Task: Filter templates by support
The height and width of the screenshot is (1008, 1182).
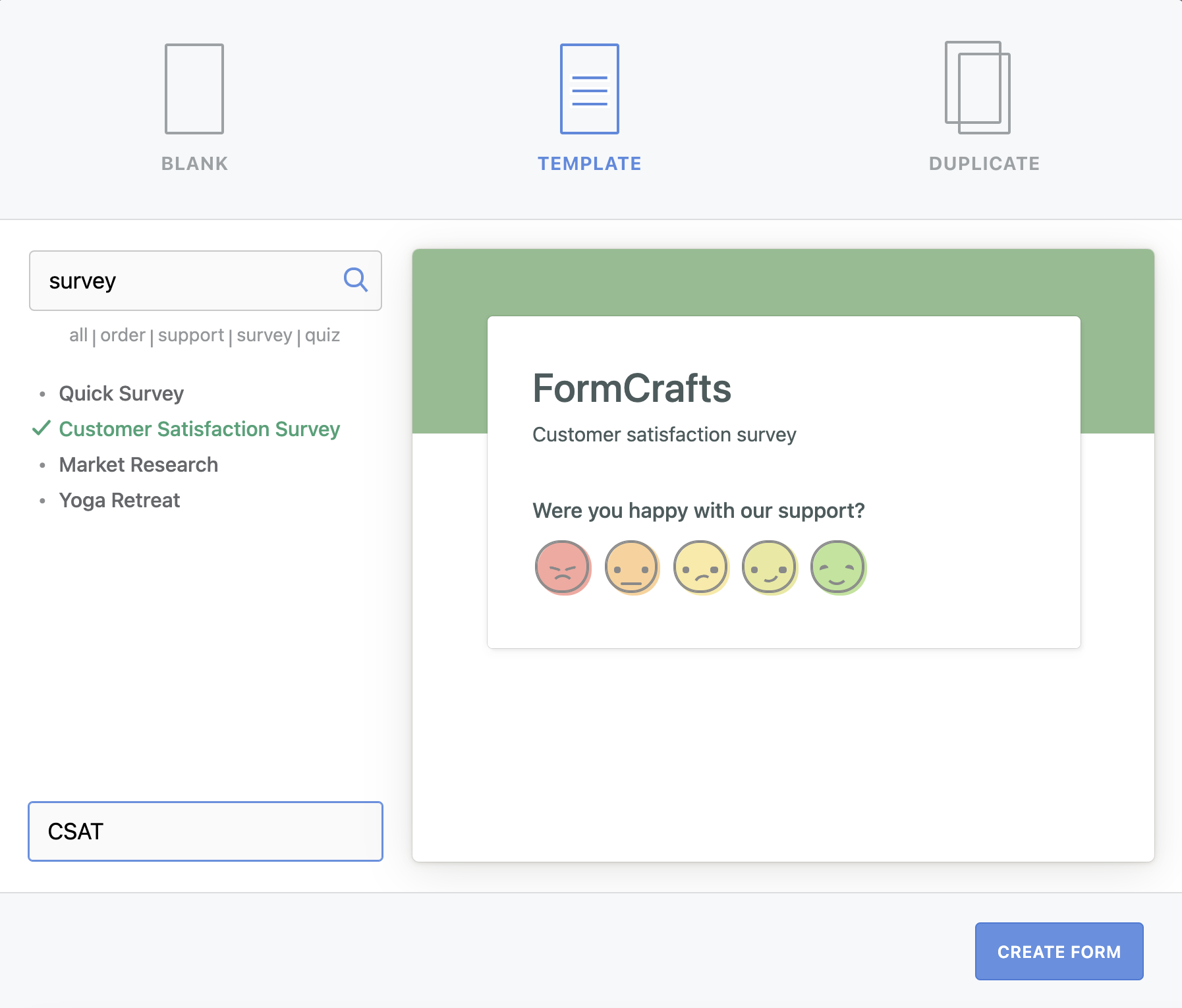Action: [191, 335]
